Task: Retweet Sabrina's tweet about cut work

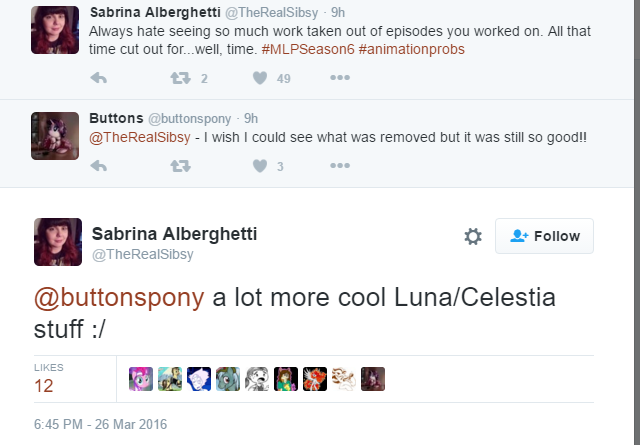Action: (181, 78)
